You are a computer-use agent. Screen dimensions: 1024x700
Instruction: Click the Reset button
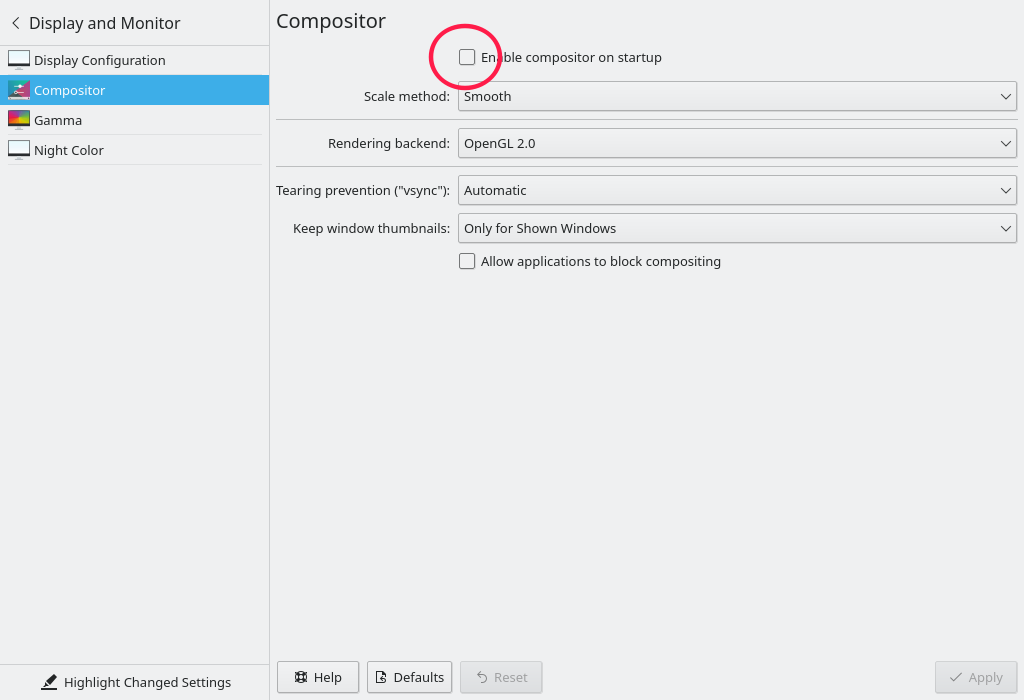coord(501,677)
